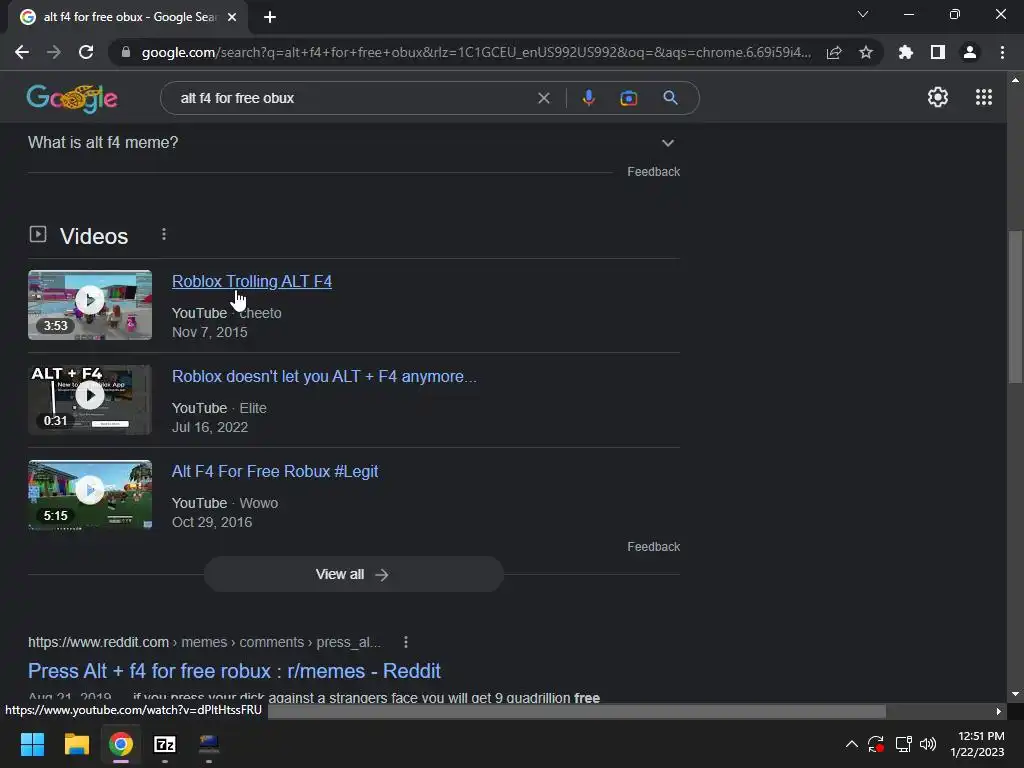Focus the Google search input field
The width and height of the screenshot is (1024, 768).
(353, 98)
